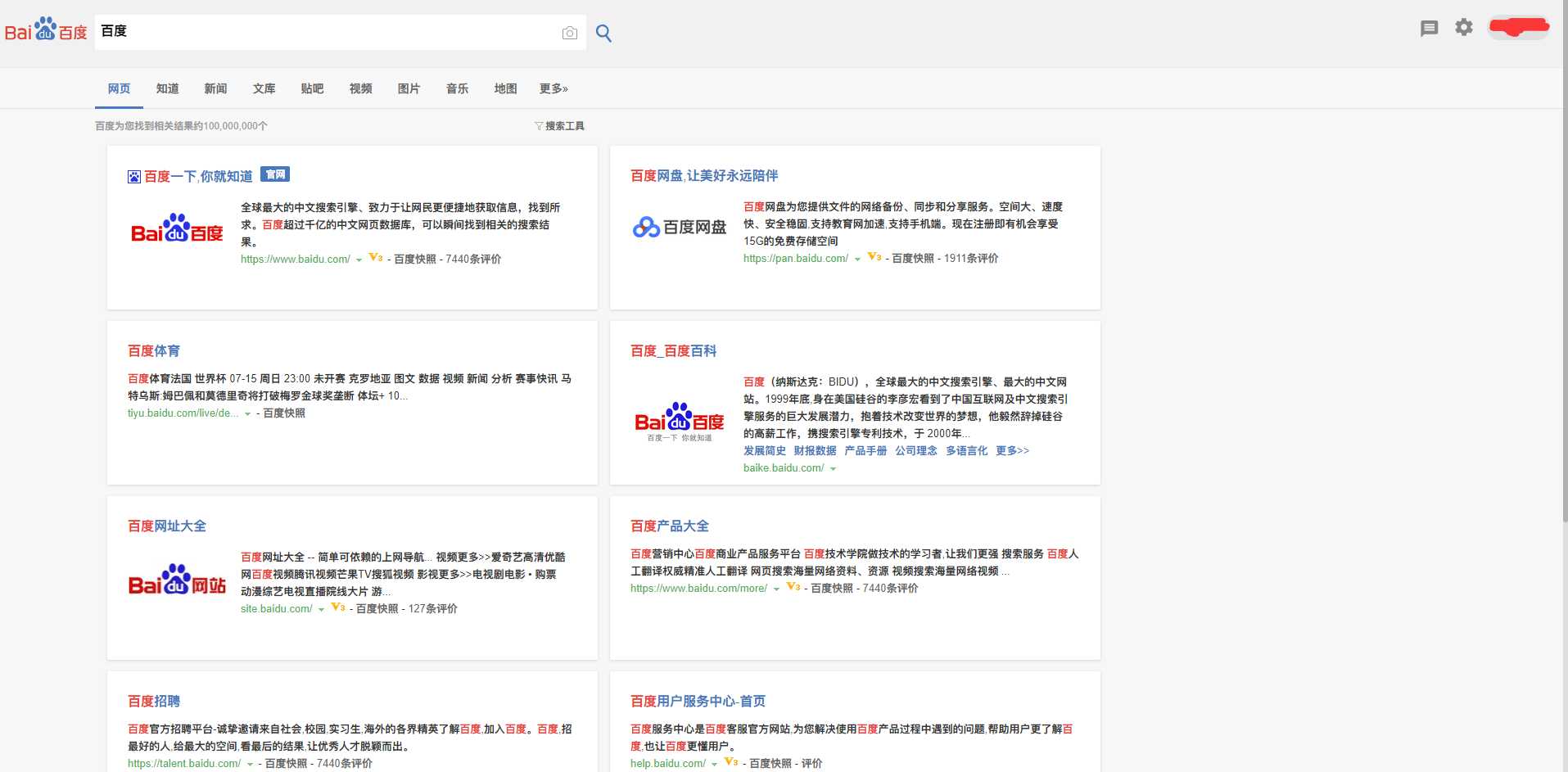Image resolution: width=1568 pixels, height=772 pixels.
Task: Click the paw favicon beside 百度一下
Action: pyautogui.click(x=134, y=177)
